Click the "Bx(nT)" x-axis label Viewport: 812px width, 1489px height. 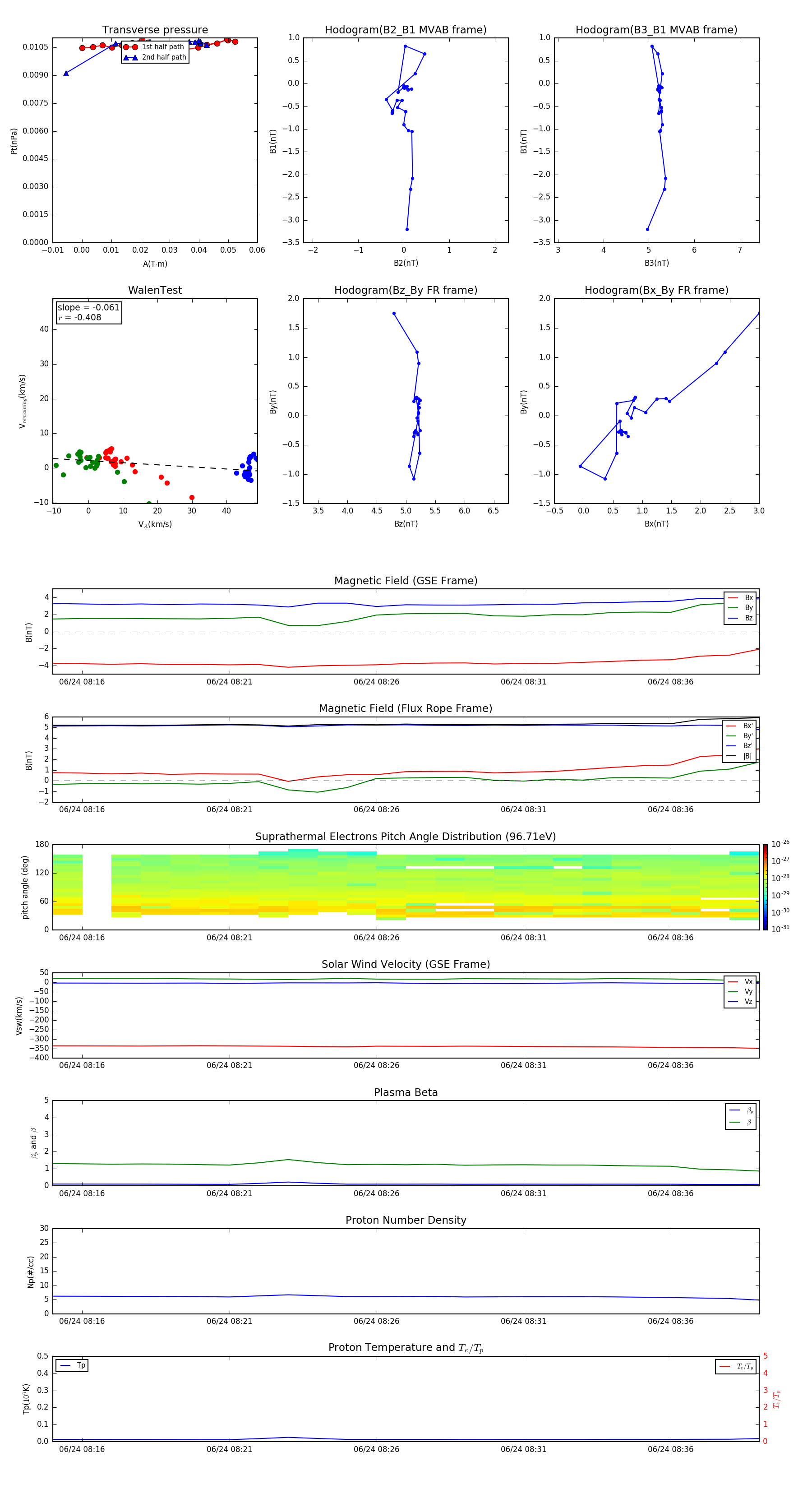coord(656,524)
